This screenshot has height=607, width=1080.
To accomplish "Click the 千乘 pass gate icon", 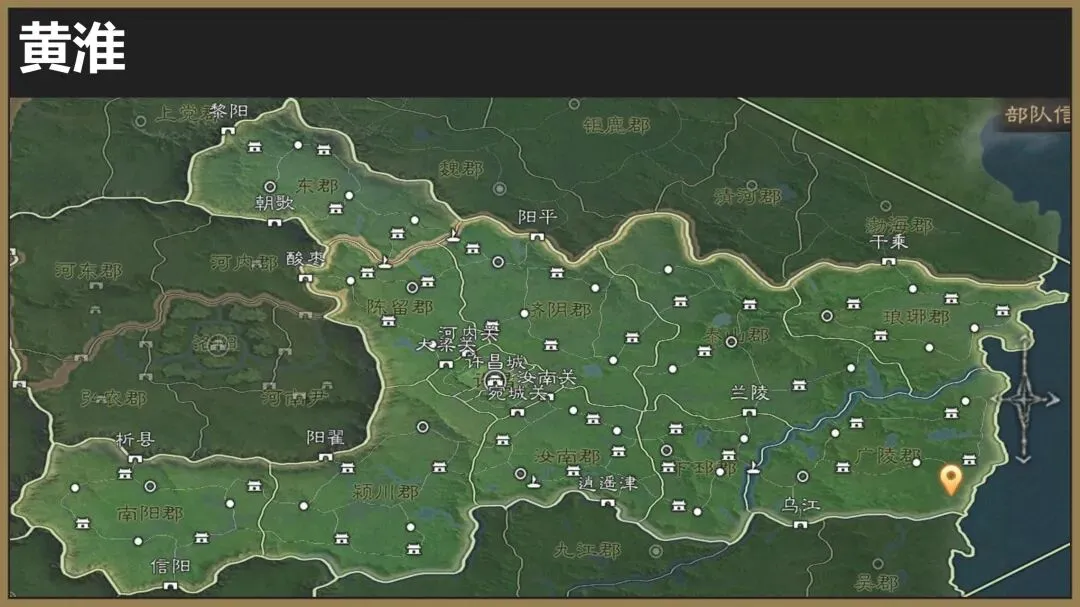I will pos(889,261).
